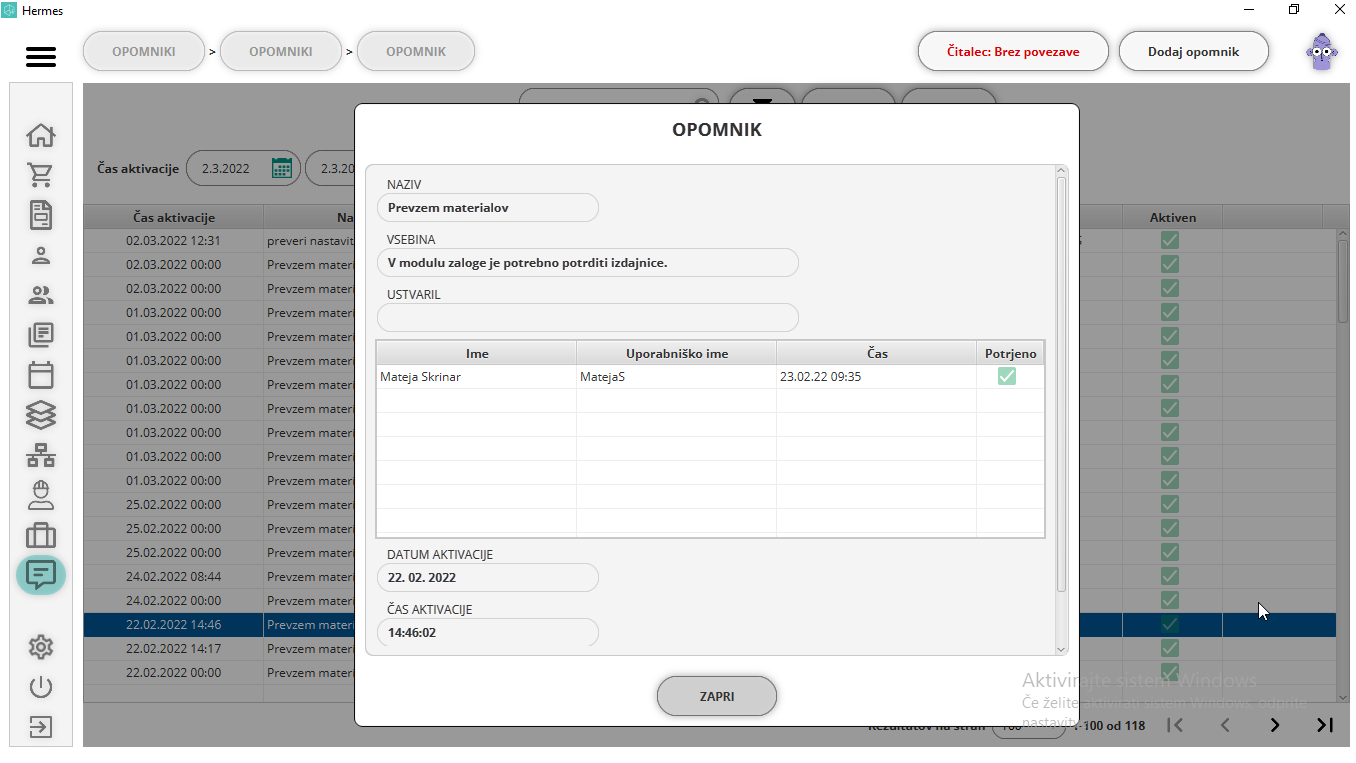The width and height of the screenshot is (1356, 763).
Task: Click the ČAS AKTIVACIJE field 14:46:02
Action: pos(488,632)
